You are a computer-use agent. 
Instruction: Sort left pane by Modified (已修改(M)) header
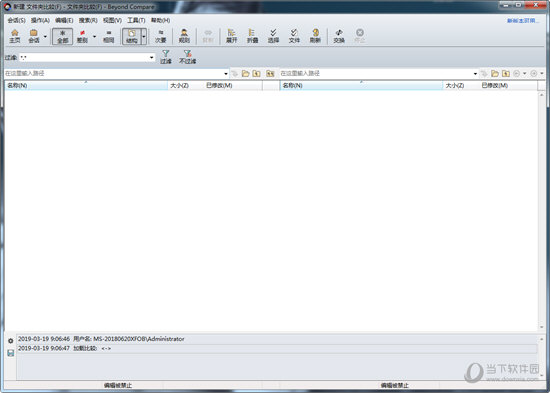tap(232, 86)
